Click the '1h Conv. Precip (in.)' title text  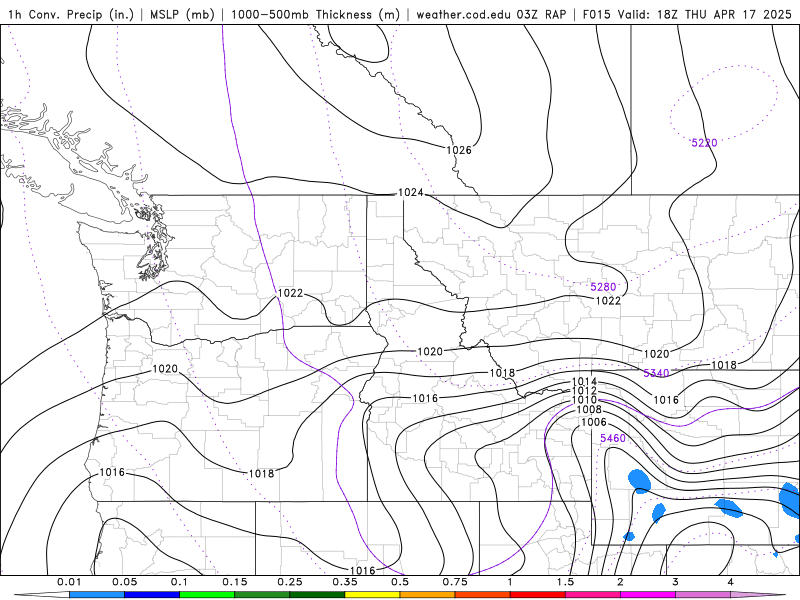tap(70, 14)
